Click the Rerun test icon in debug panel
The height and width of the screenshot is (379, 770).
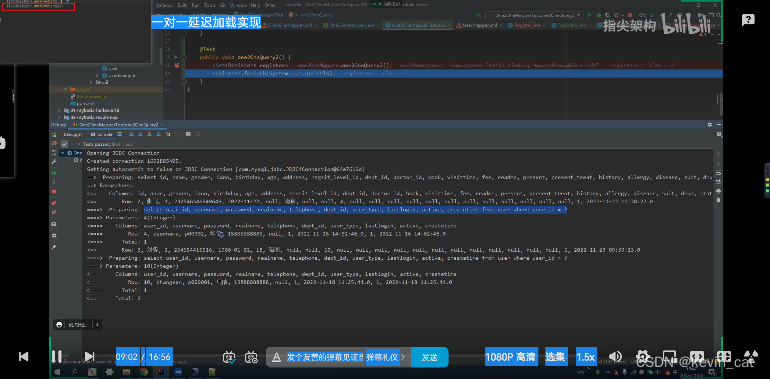(x=55, y=135)
